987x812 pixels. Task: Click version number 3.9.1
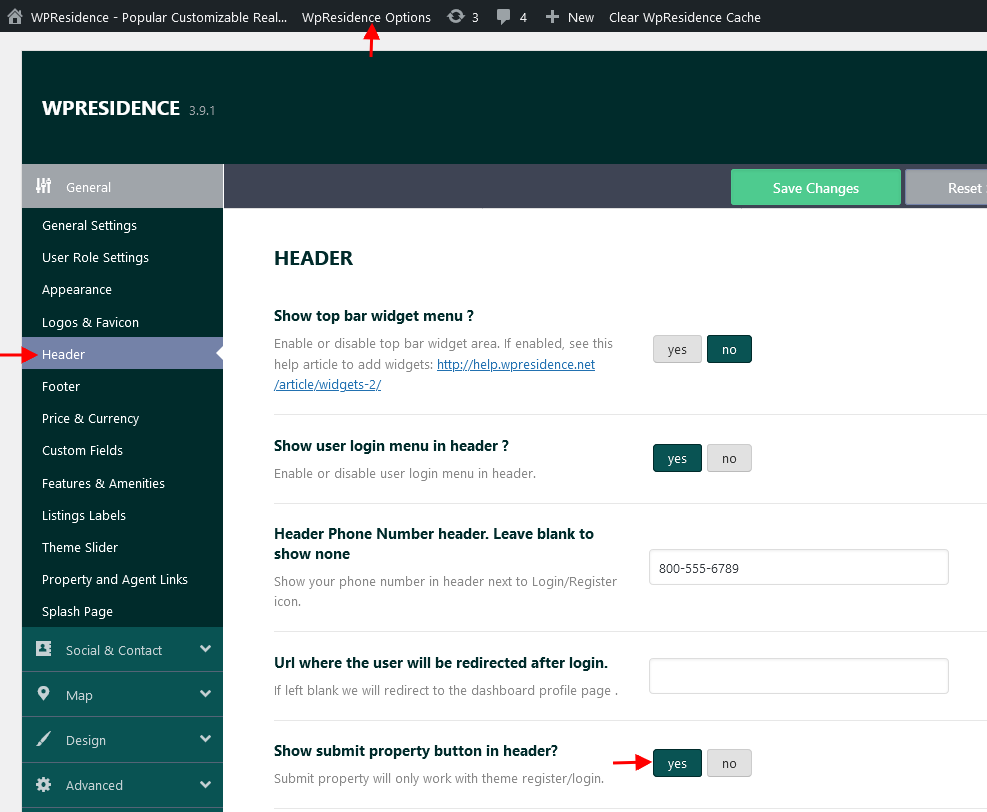pos(202,111)
